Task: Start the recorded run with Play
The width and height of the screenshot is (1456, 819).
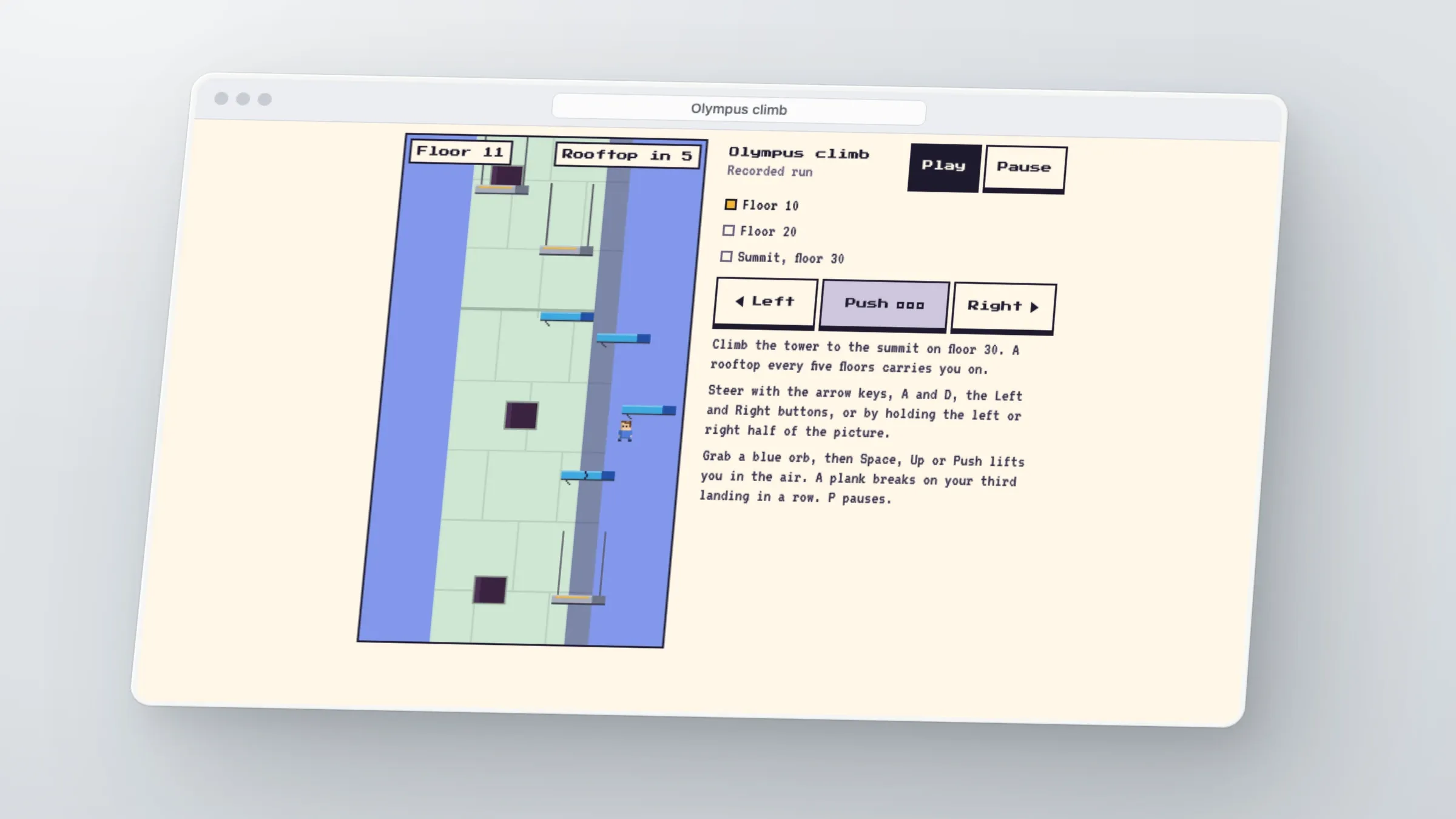Action: coord(944,167)
